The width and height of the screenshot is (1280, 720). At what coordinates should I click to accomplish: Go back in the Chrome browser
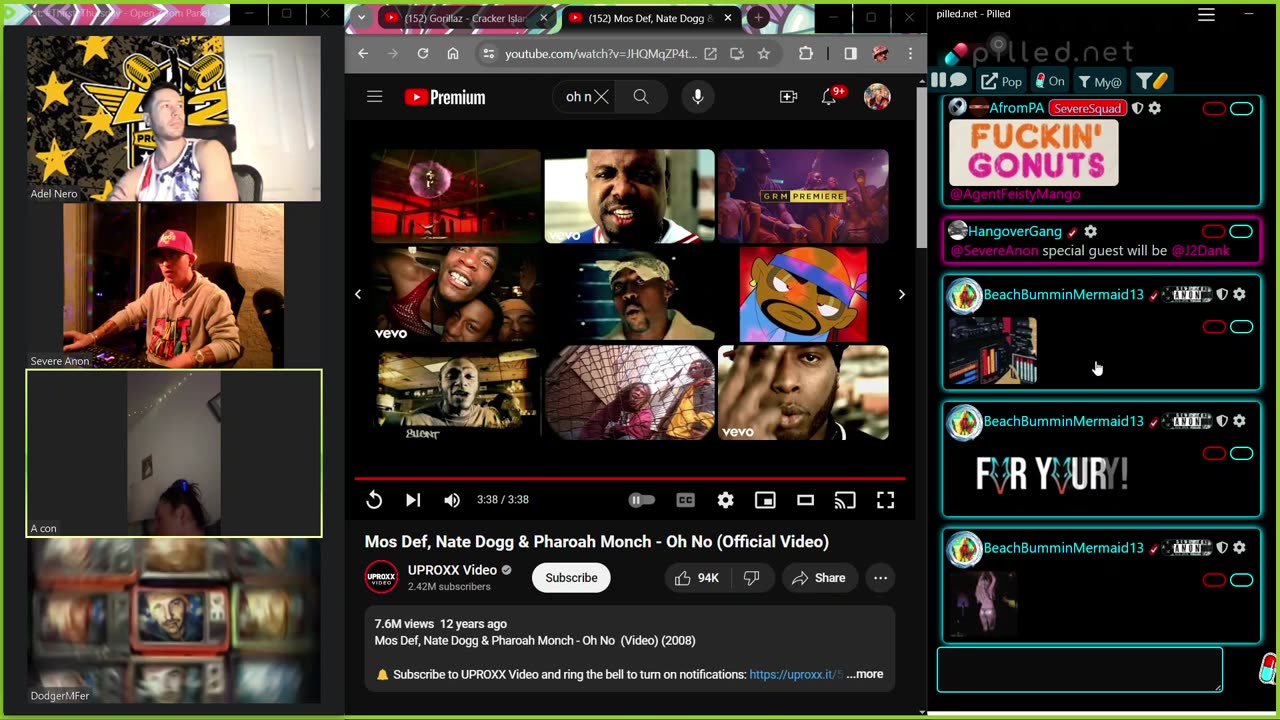(x=363, y=54)
